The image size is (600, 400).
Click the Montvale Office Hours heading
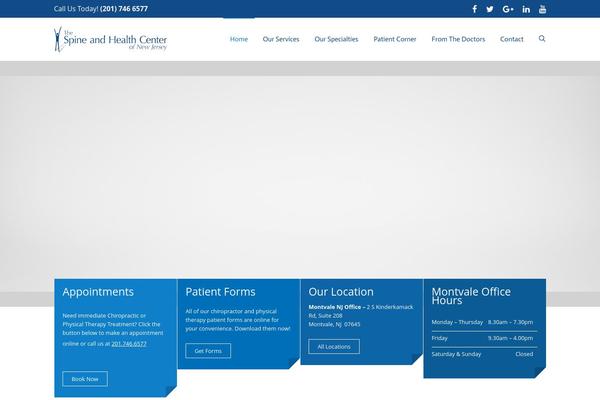click(471, 296)
